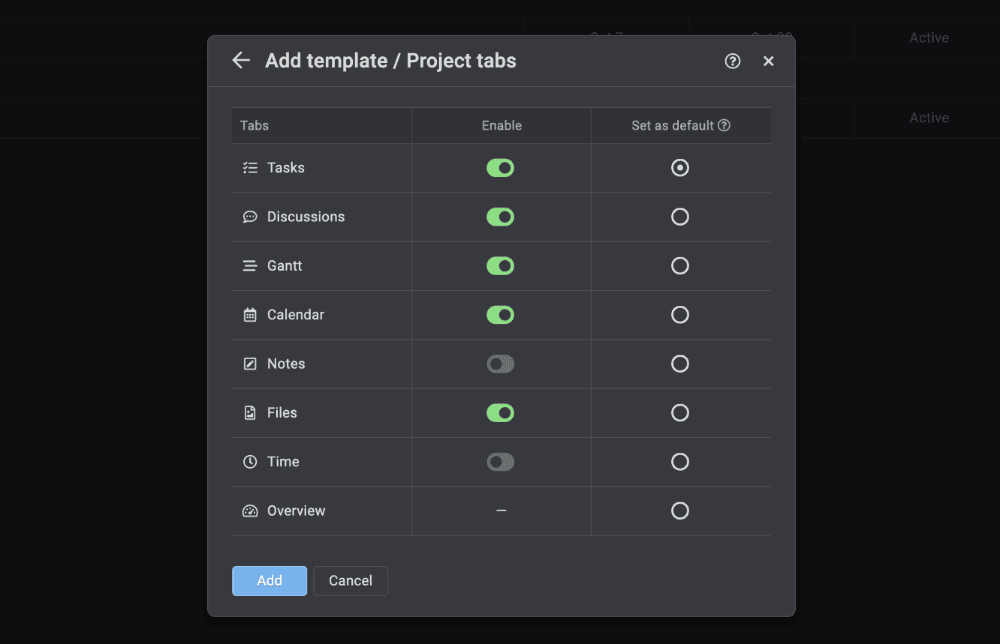This screenshot has width=1000, height=644.
Task: Close the Add template dialog
Action: pos(768,61)
